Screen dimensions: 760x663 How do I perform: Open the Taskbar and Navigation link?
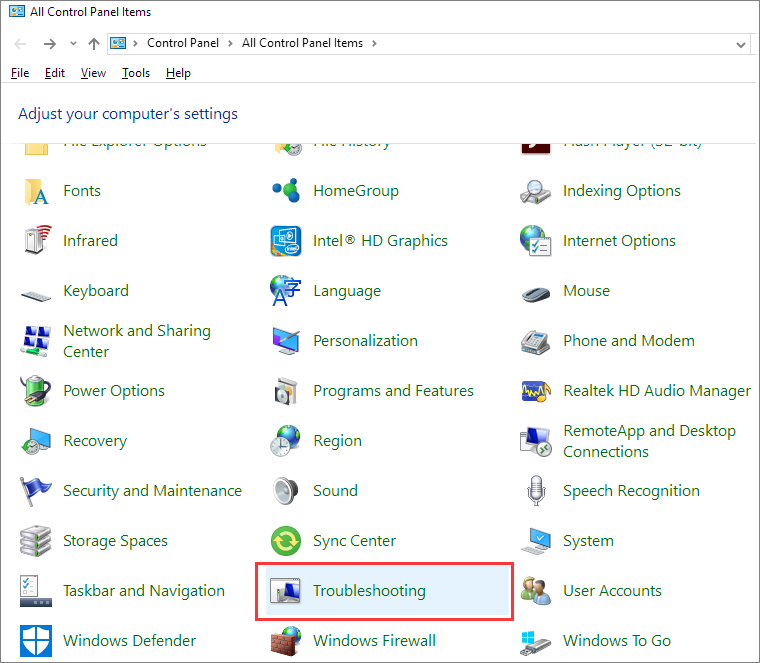click(x=144, y=590)
